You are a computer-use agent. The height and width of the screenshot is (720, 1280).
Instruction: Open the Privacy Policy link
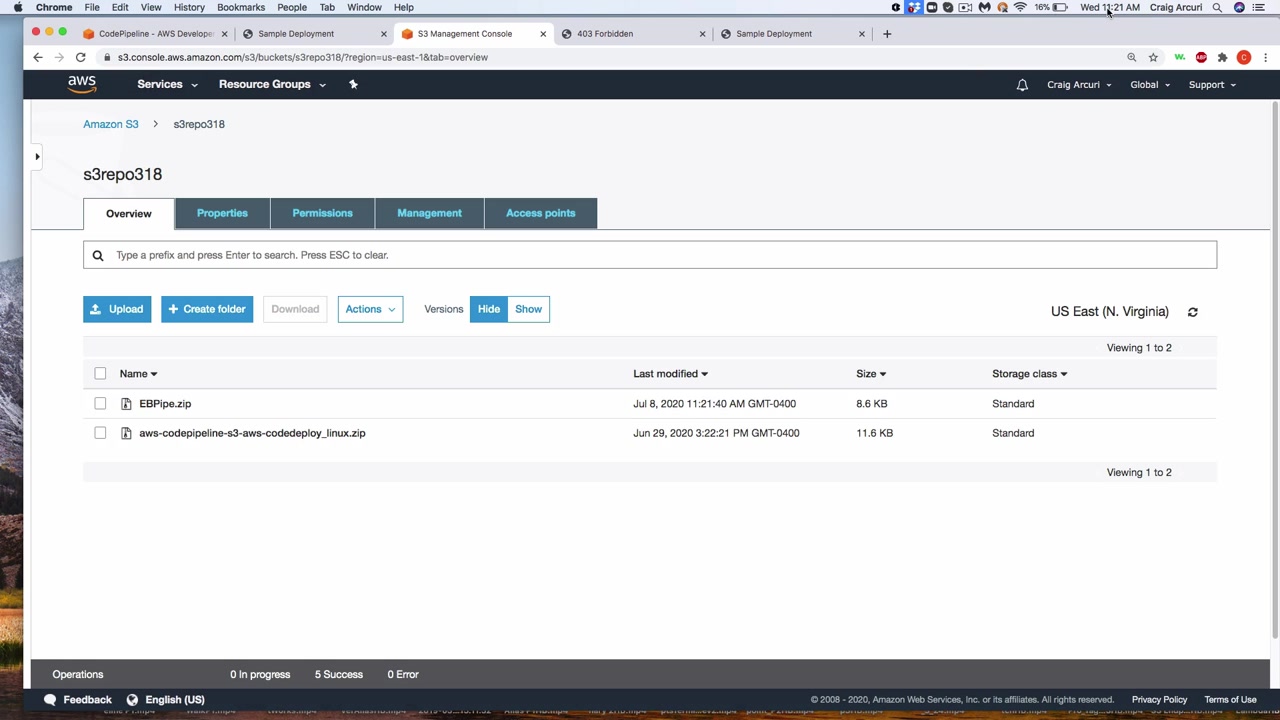pos(1159,700)
